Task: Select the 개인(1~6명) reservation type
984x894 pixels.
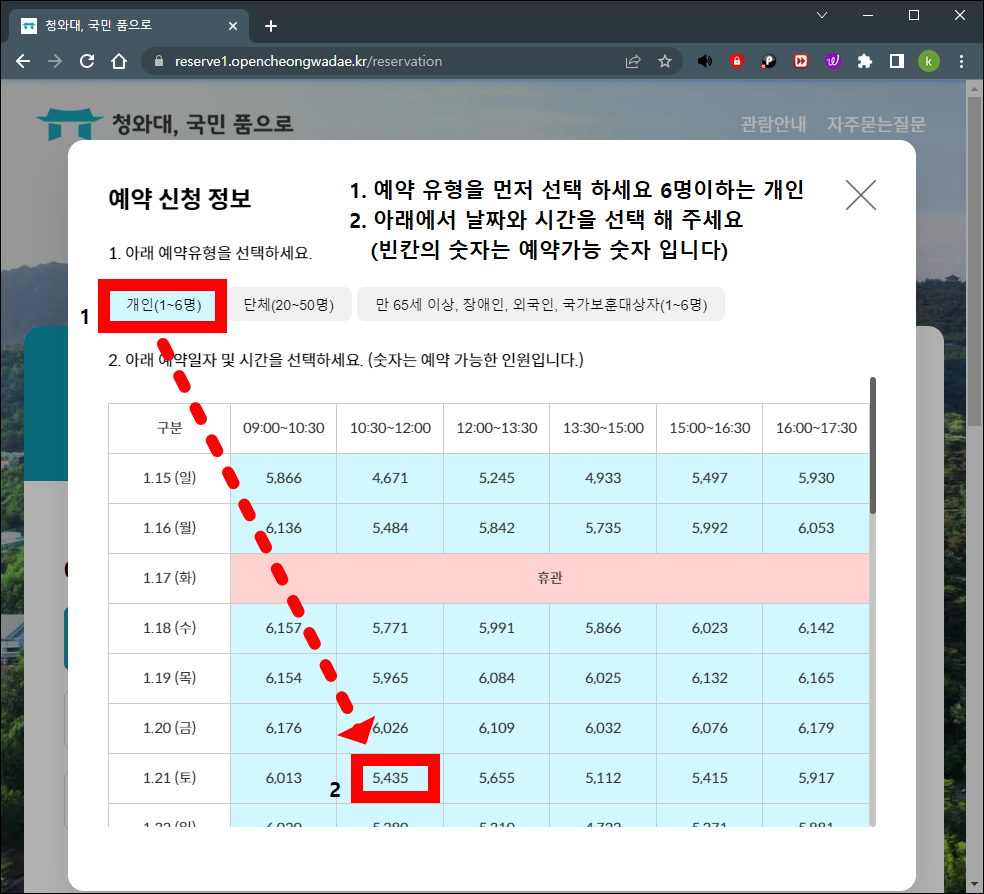Action: [x=162, y=304]
